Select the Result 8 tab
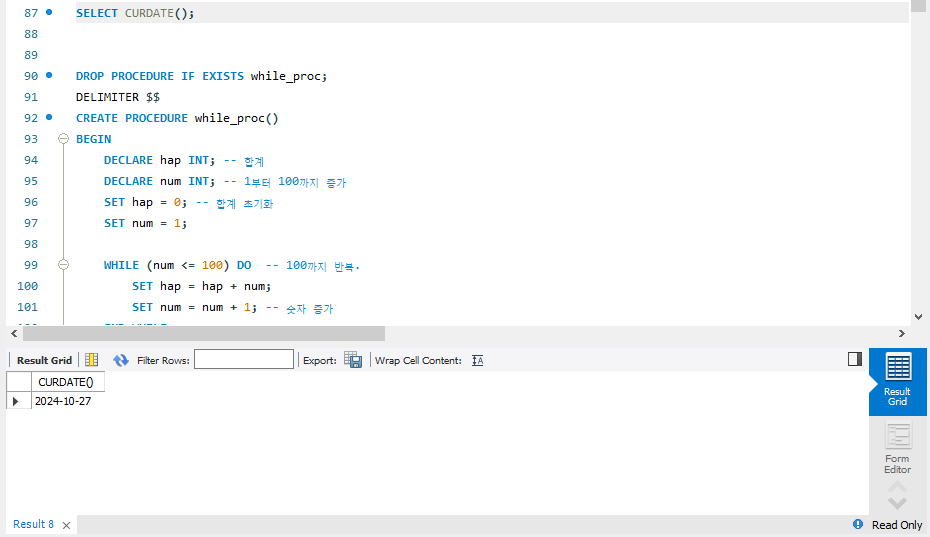Screen dimensions: 930x537 click(x=33, y=525)
